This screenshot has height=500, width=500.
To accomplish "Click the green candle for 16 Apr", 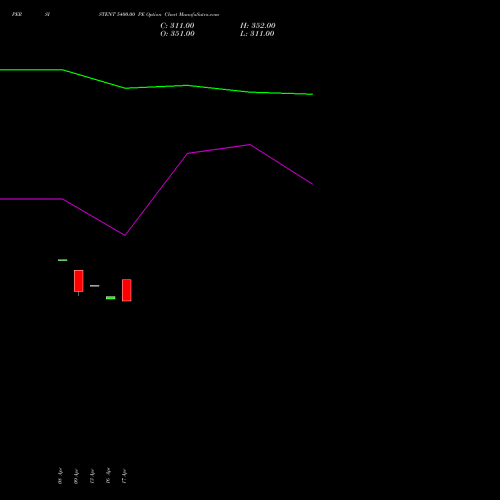I will (111, 298).
